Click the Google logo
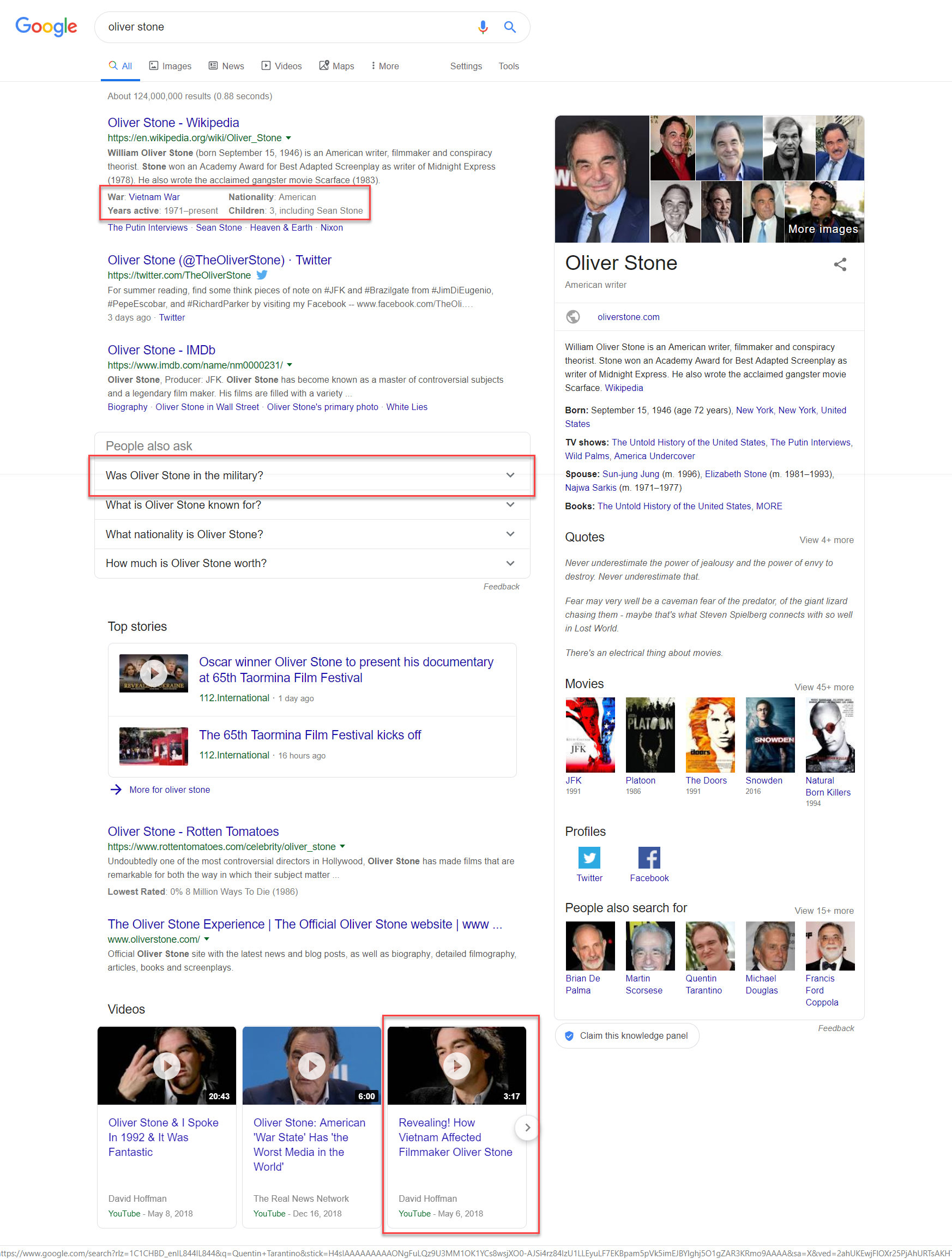Screen dimensions: 952x1259 coord(46,26)
